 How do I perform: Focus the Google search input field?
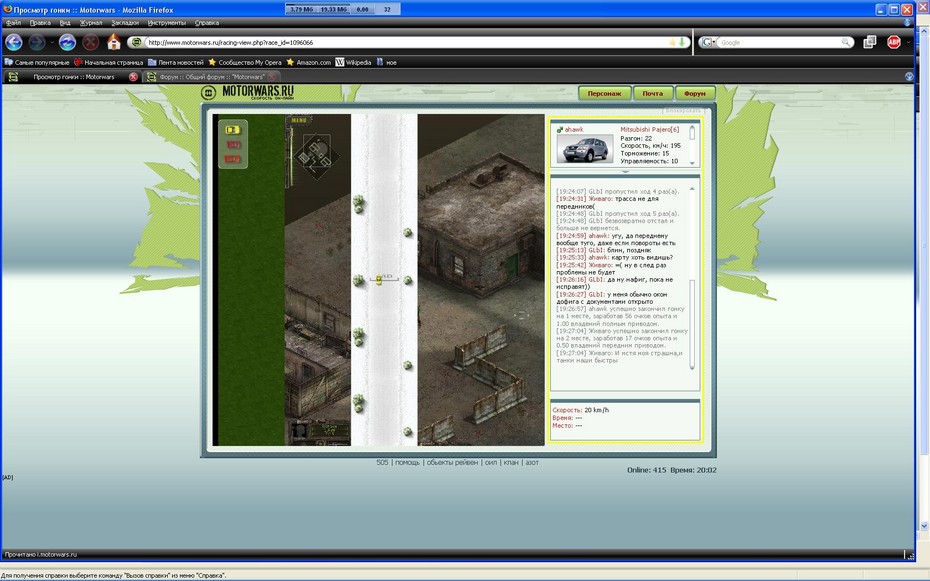778,42
